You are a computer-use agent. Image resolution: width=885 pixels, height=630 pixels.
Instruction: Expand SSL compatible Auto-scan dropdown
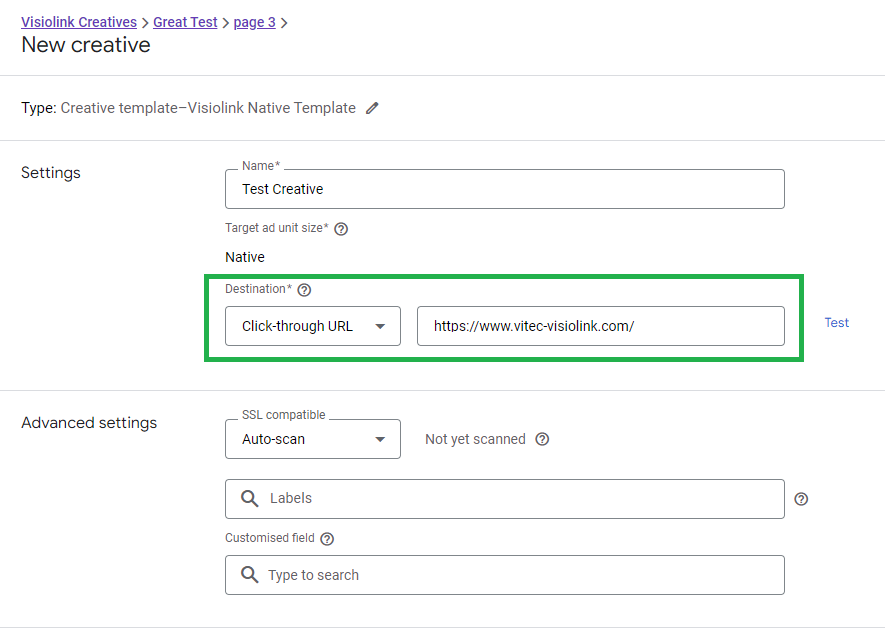(313, 439)
